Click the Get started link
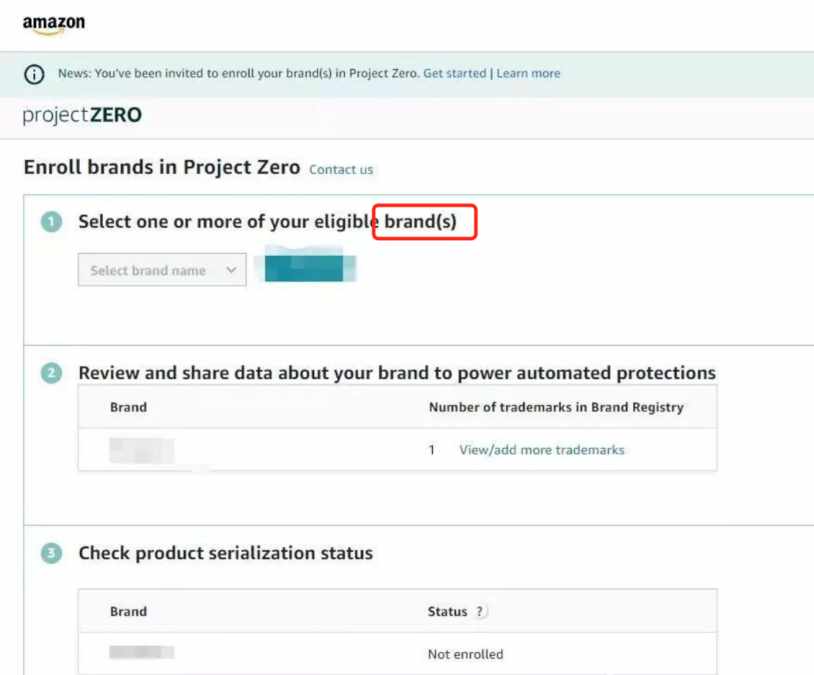Viewport: 814px width, 675px height. pos(455,73)
